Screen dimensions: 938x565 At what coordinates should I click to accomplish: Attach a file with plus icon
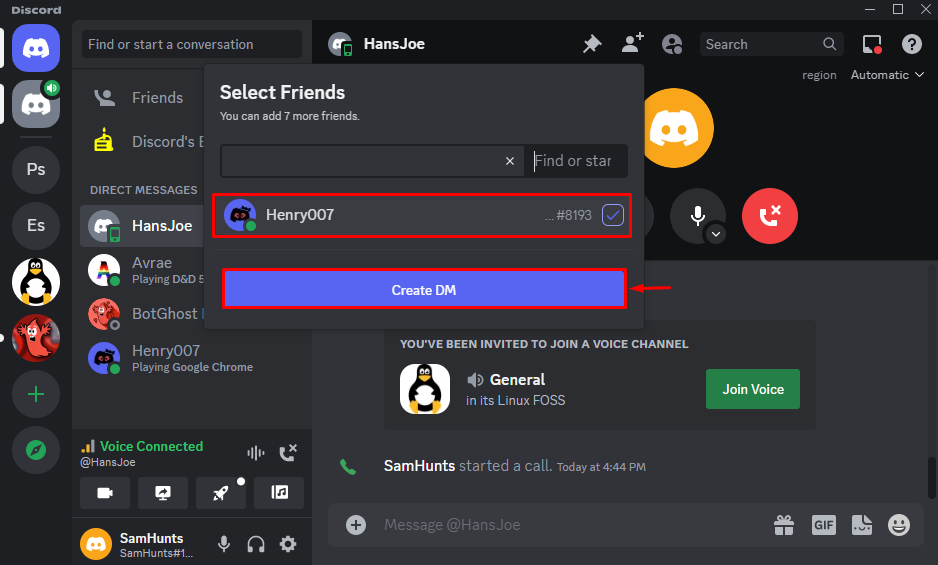click(x=355, y=525)
